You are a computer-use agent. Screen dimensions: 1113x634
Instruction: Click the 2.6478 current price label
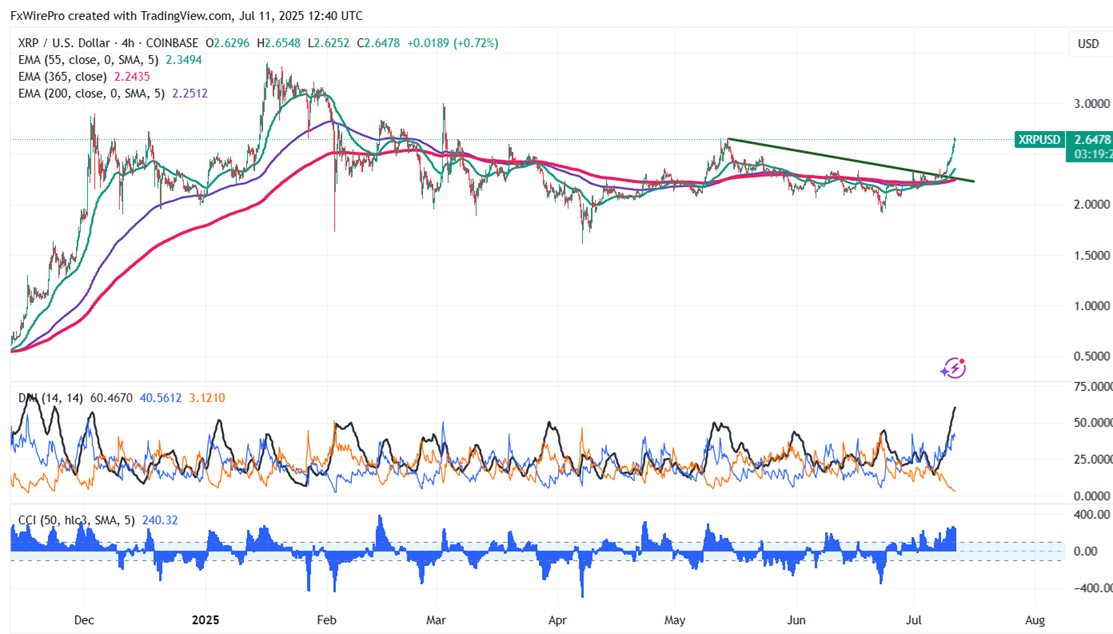[1088, 140]
